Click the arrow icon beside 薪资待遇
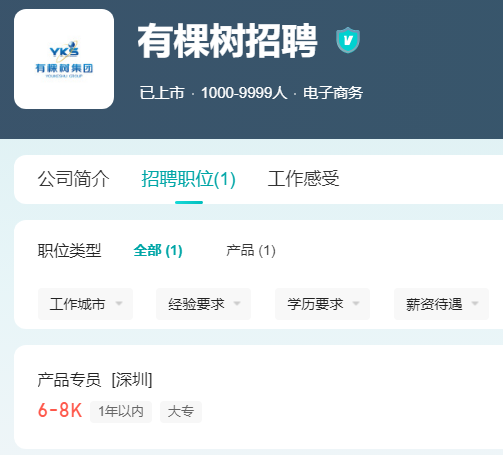This screenshot has height=455, width=503. point(475,303)
